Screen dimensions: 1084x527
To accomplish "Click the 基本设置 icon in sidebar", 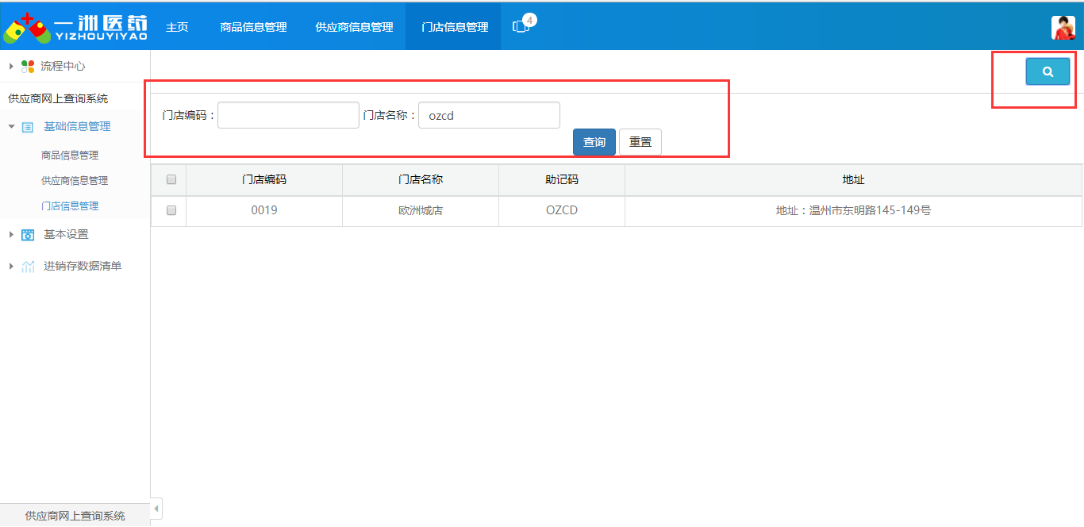I will [27, 235].
